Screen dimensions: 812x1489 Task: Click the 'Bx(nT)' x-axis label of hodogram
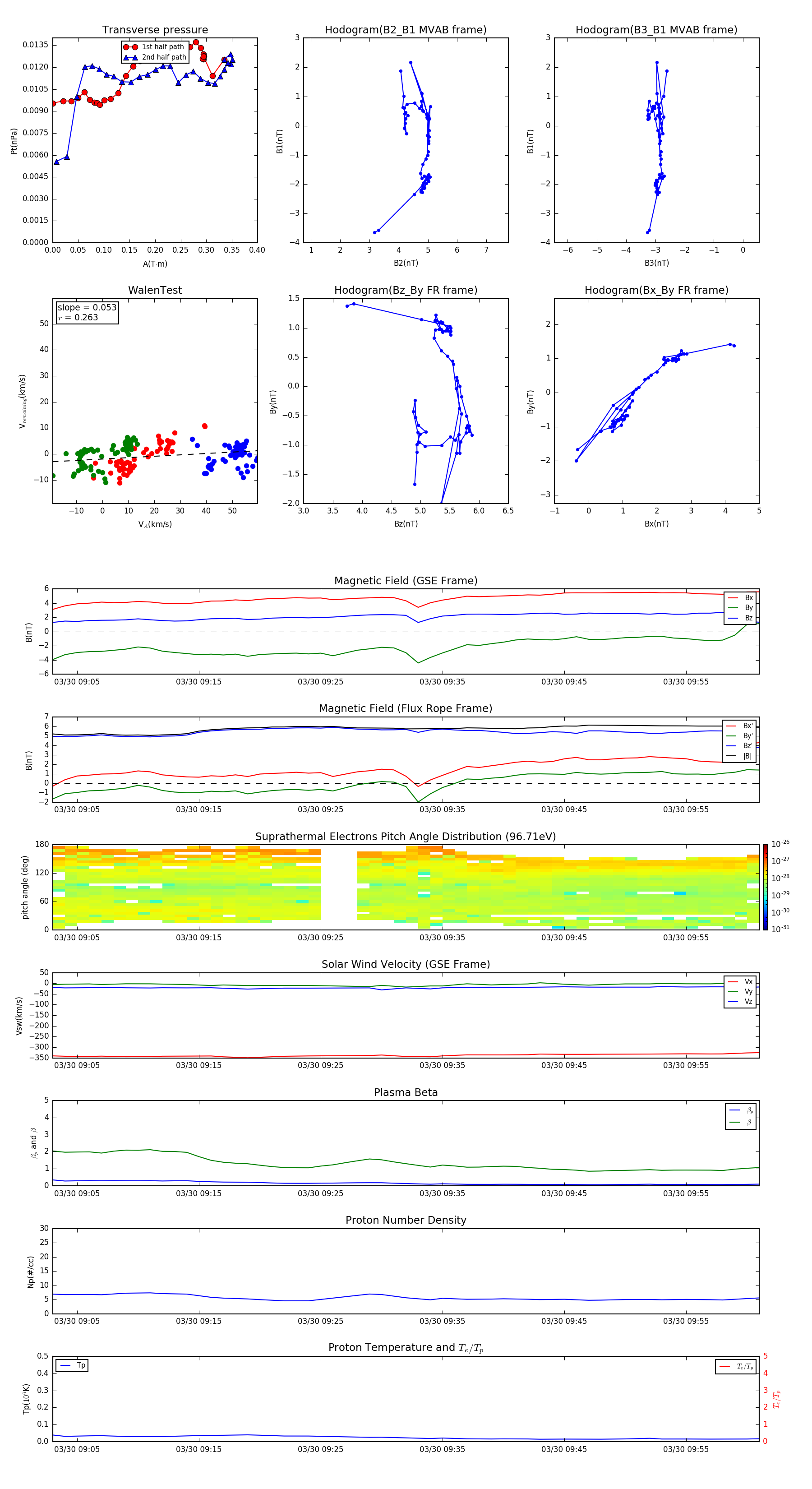pyautogui.click(x=656, y=524)
